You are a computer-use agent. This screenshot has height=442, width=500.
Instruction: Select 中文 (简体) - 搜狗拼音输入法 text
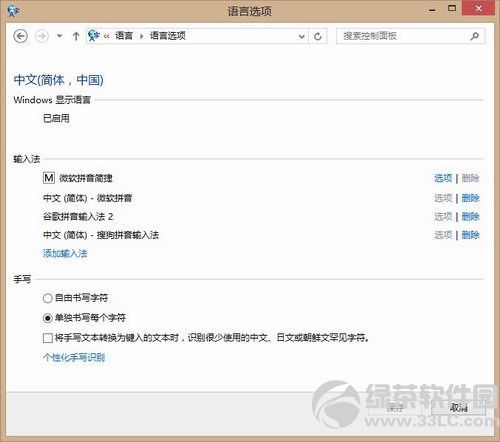click(x=101, y=235)
